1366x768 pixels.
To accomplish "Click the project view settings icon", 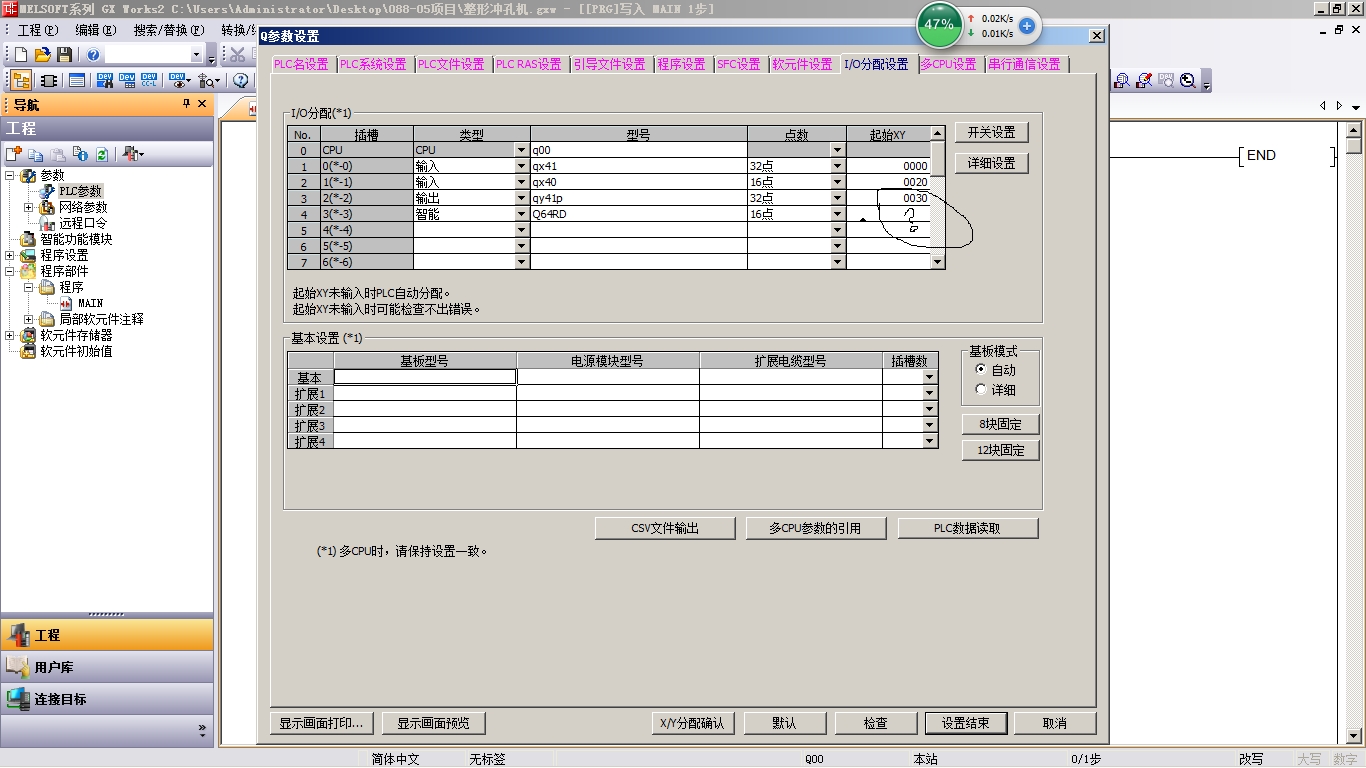I will coord(133,154).
